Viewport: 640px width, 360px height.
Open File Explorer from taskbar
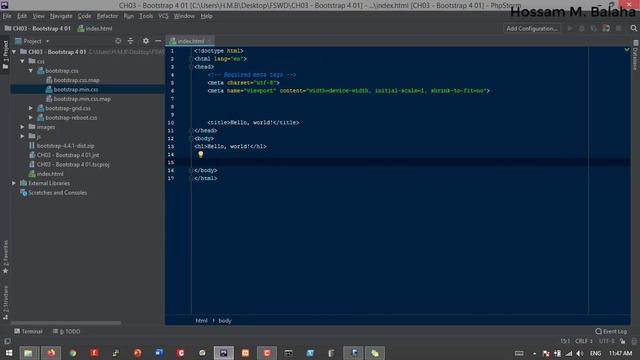tap(28, 353)
